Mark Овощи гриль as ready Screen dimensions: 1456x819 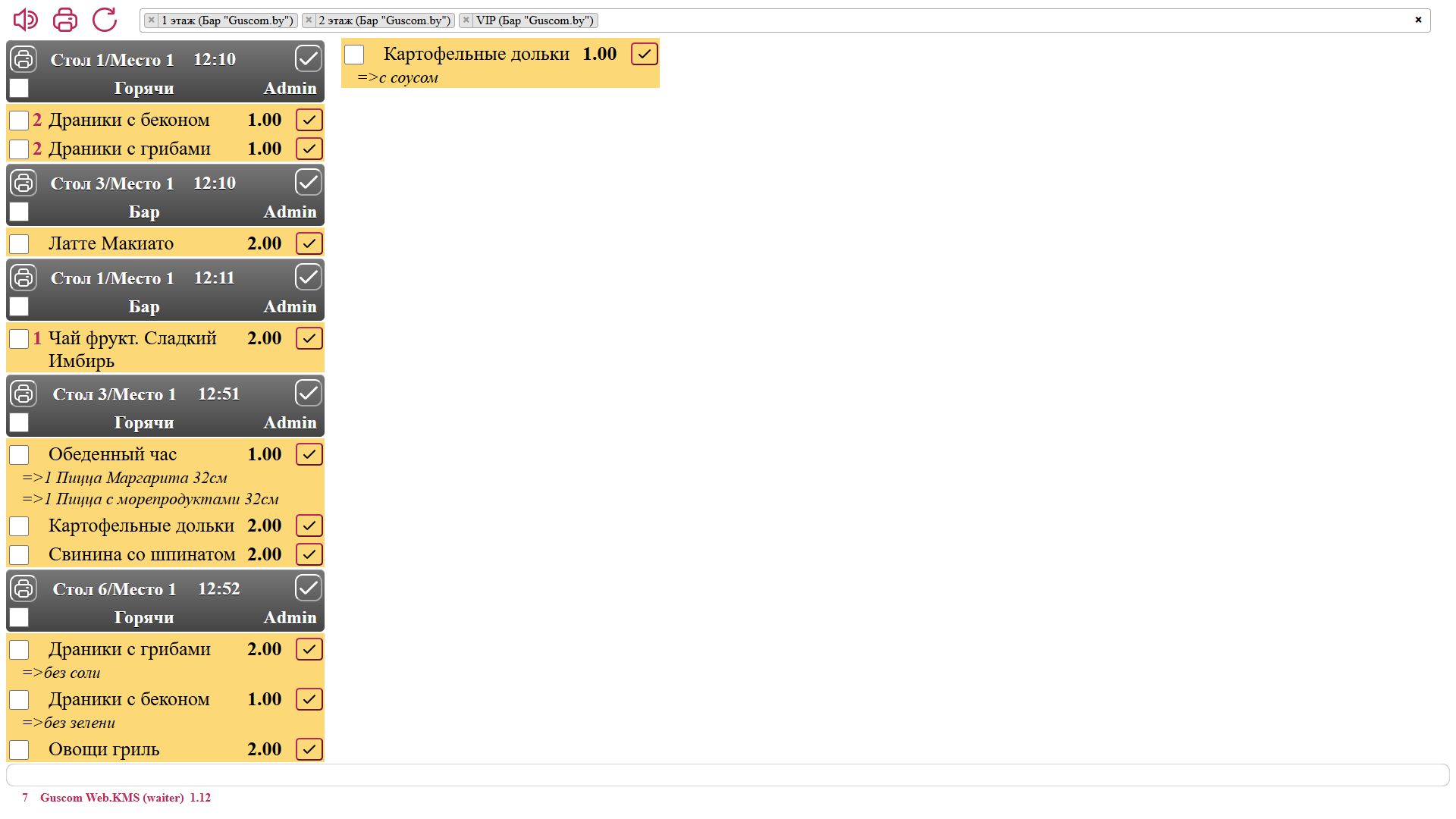pos(309,749)
